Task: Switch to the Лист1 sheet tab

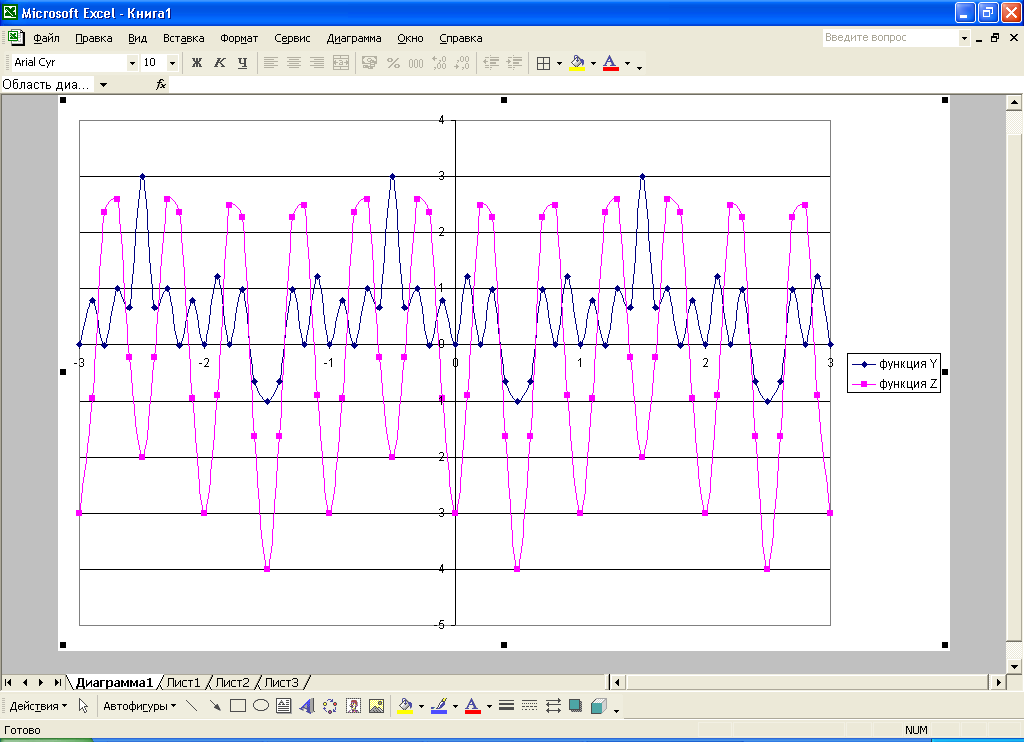Action: point(183,683)
